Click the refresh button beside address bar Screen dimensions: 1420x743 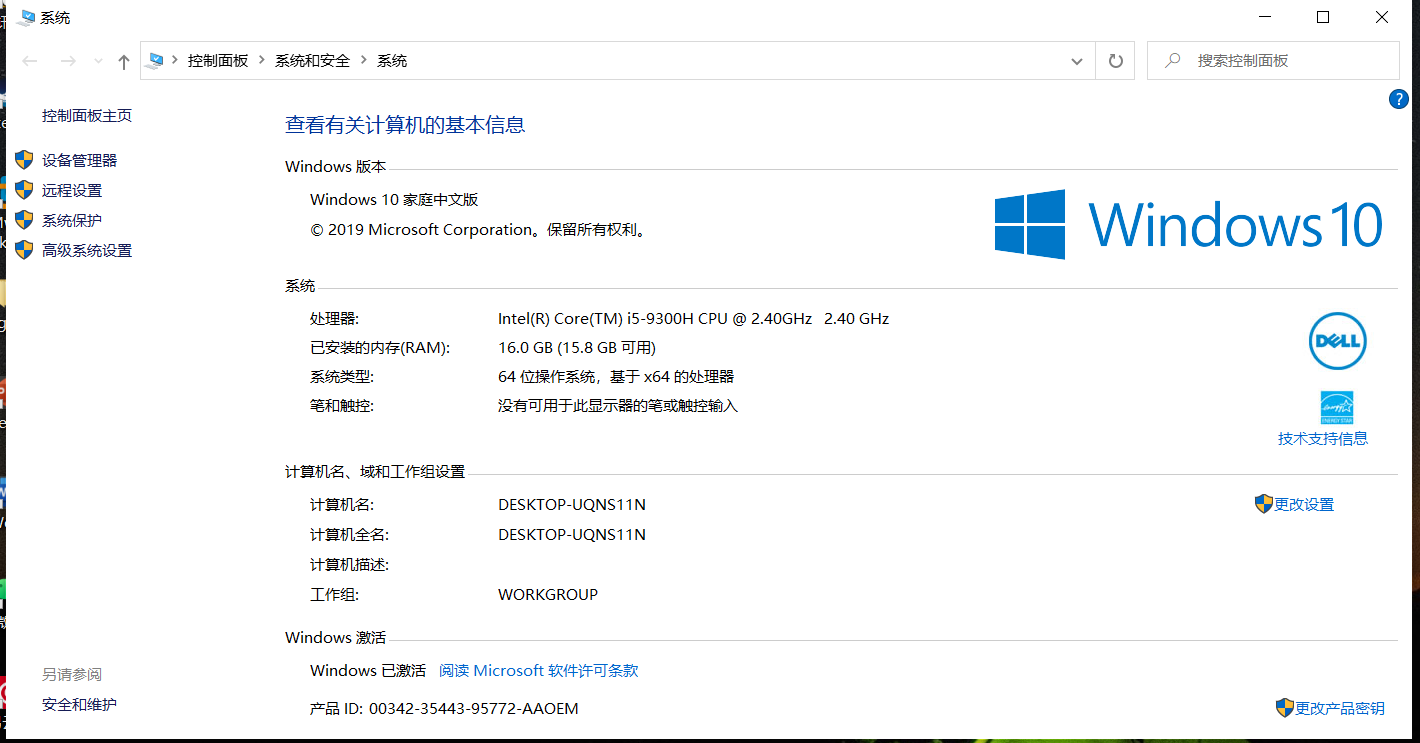point(1116,61)
